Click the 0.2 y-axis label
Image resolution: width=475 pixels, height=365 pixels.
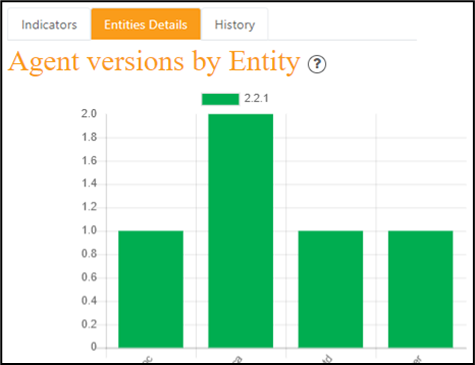(x=89, y=324)
